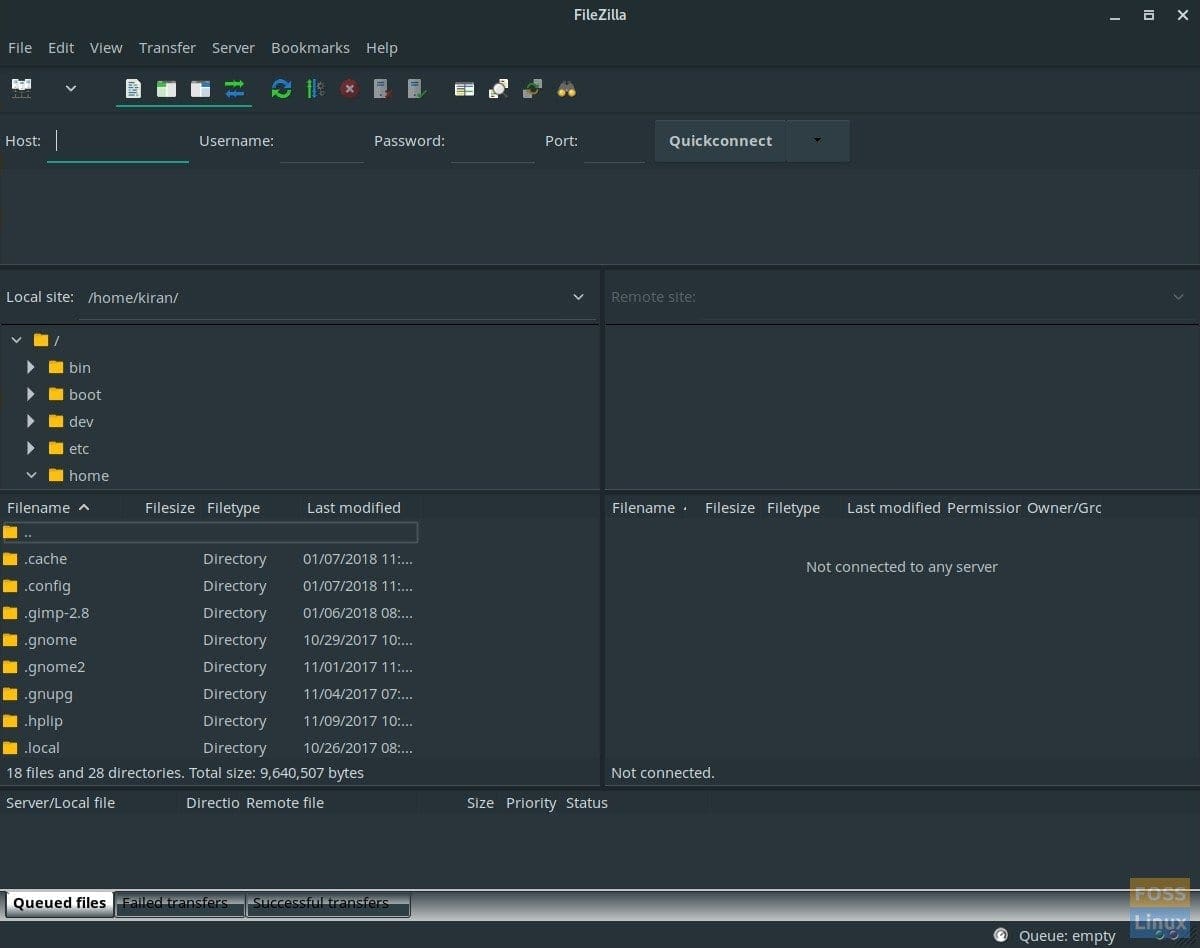Select the .gimp-2.8 directory row
The height and width of the screenshot is (948, 1200).
point(210,613)
